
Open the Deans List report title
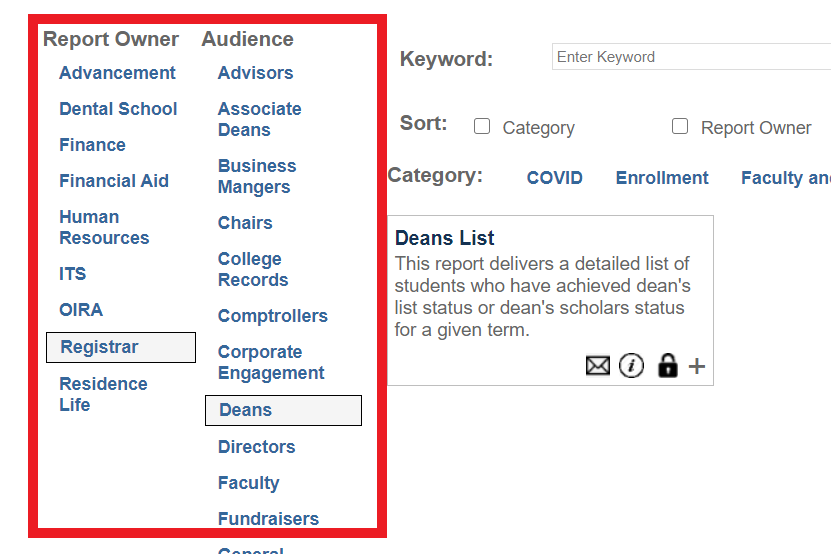click(445, 238)
